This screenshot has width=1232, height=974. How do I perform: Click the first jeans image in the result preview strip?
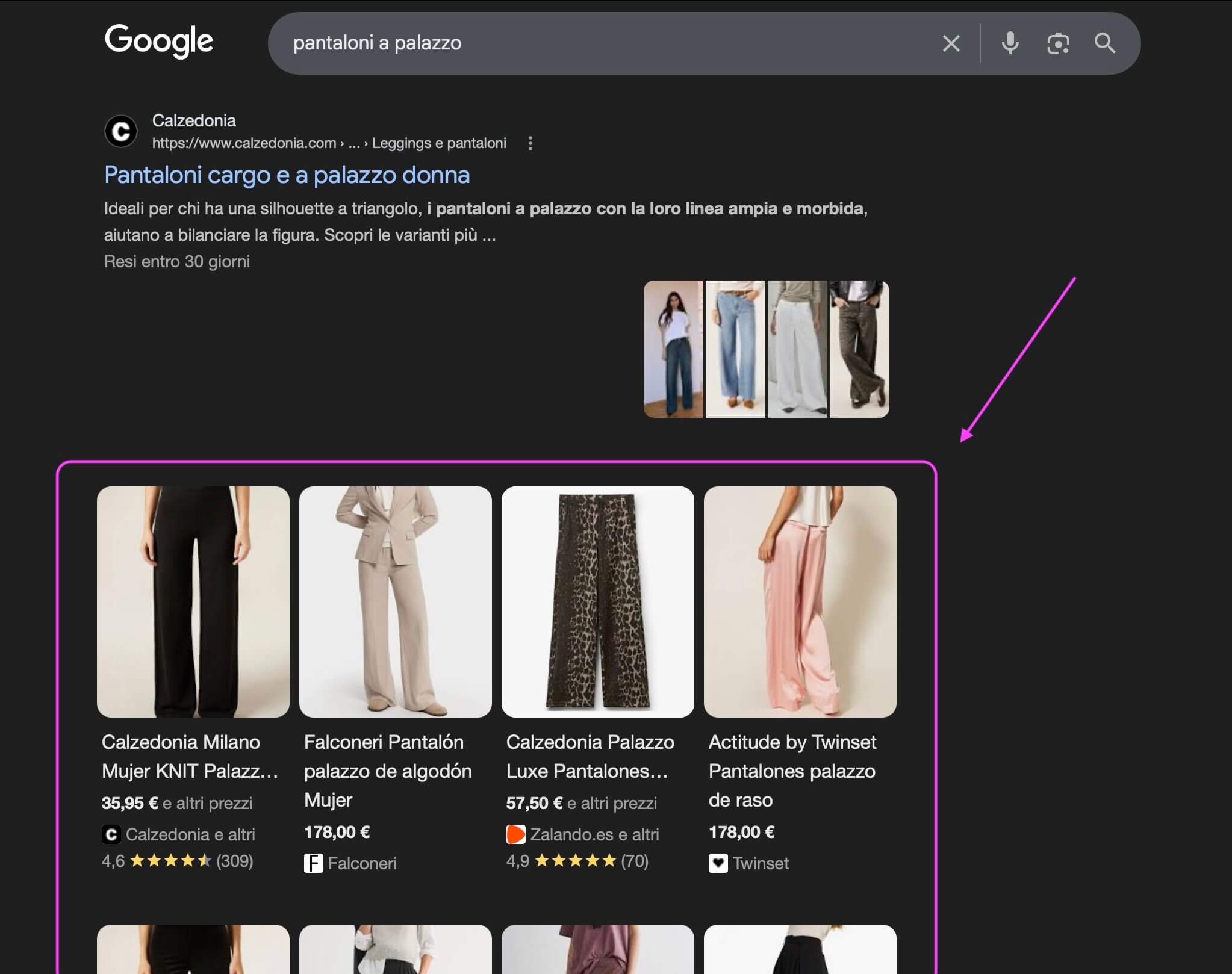point(673,349)
